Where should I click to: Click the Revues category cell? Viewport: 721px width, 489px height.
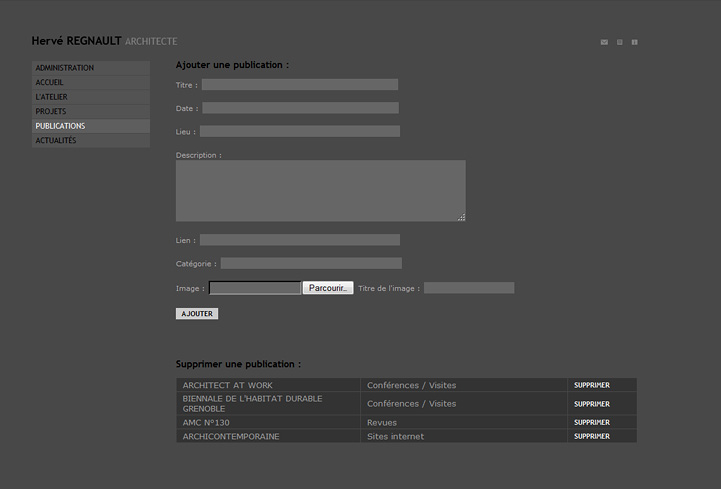(464, 422)
